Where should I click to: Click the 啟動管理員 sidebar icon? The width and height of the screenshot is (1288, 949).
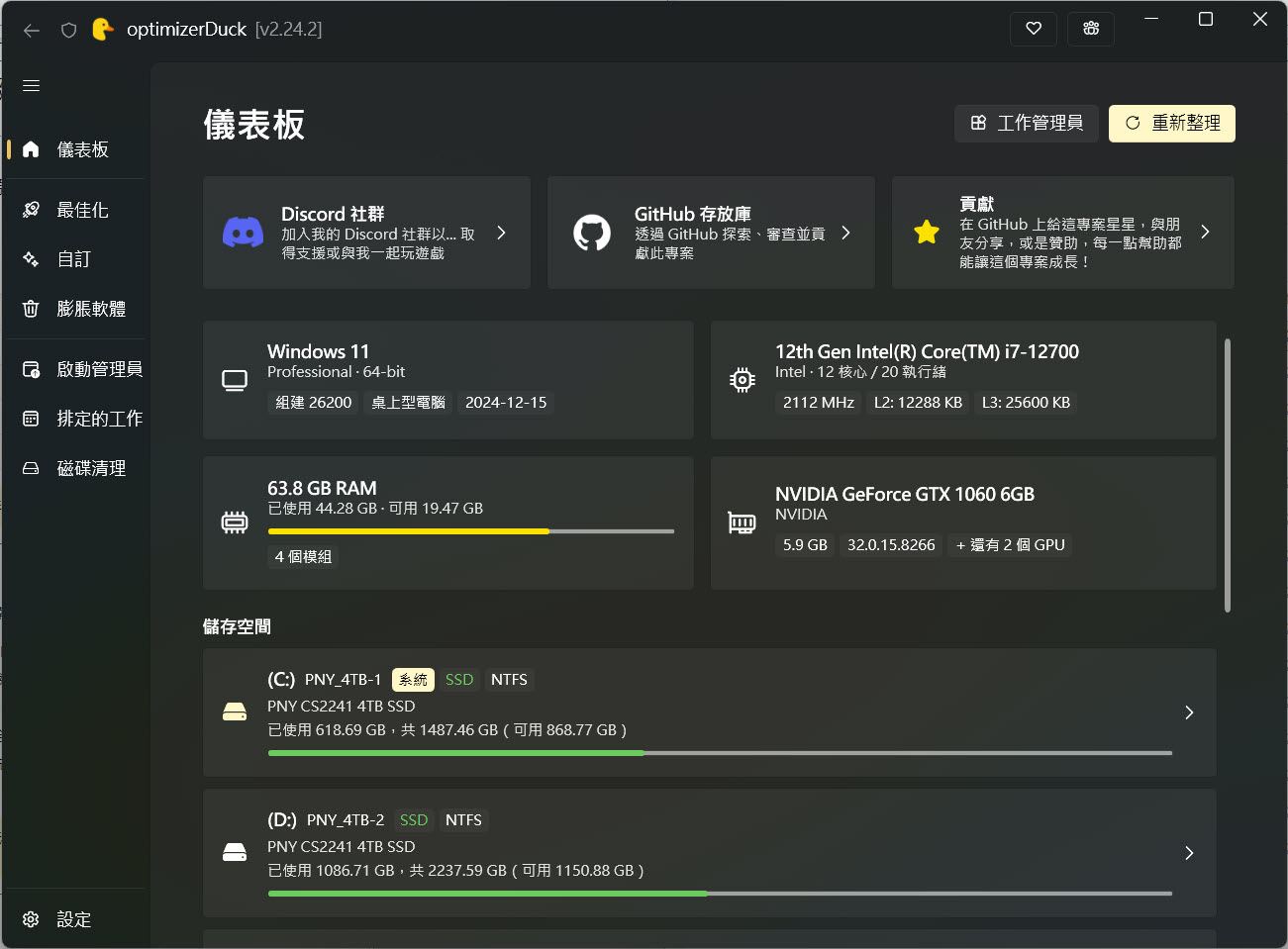tap(31, 369)
